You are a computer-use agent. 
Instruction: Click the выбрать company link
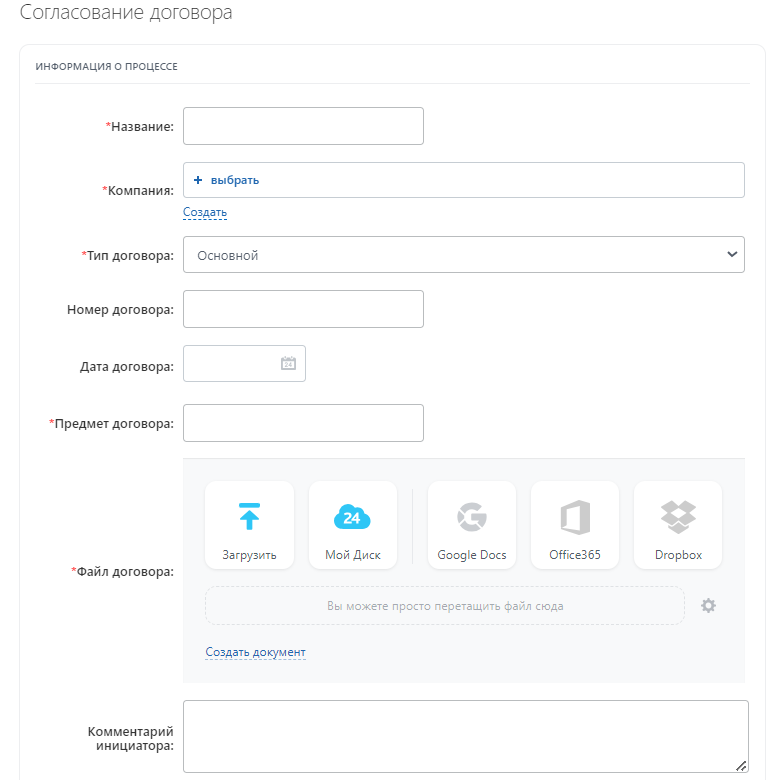[x=235, y=180]
